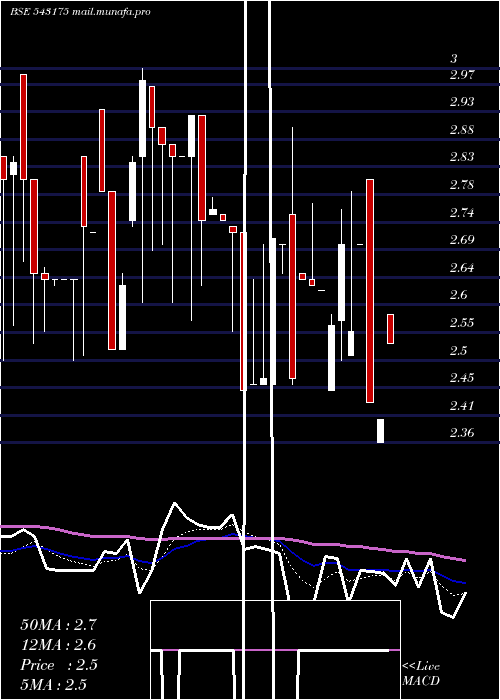The image size is (500, 700).
Task: Click the 3 label at top of price axis
Action: click(x=454, y=59)
